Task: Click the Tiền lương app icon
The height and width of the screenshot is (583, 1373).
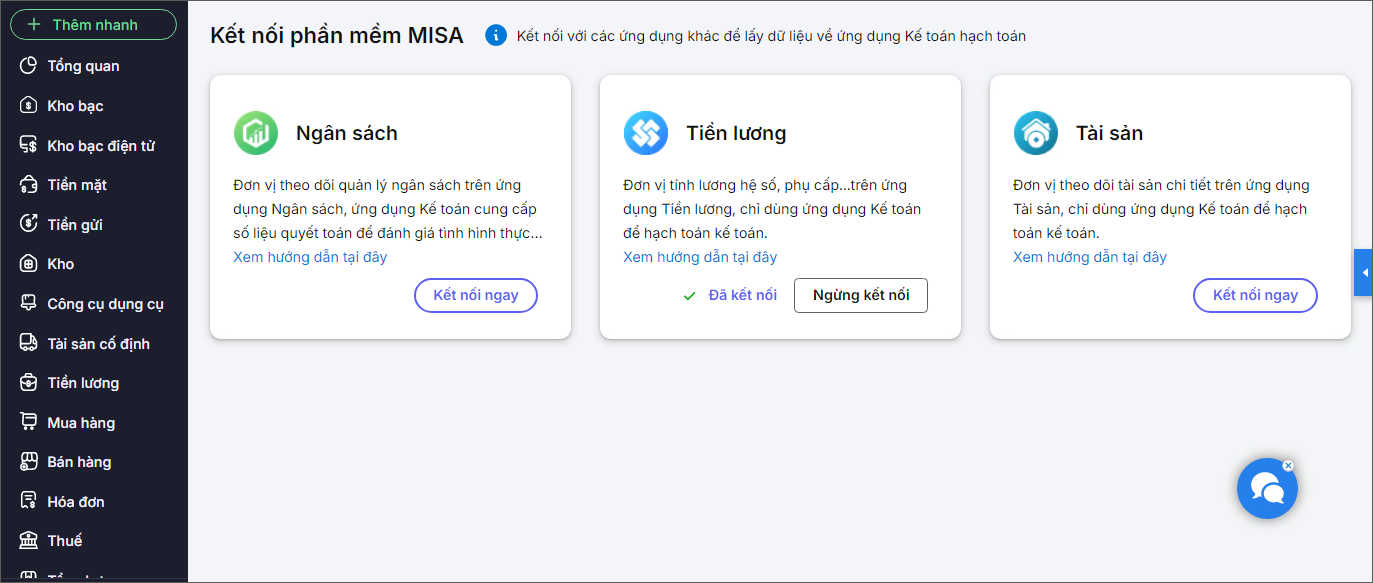Action: click(x=646, y=133)
